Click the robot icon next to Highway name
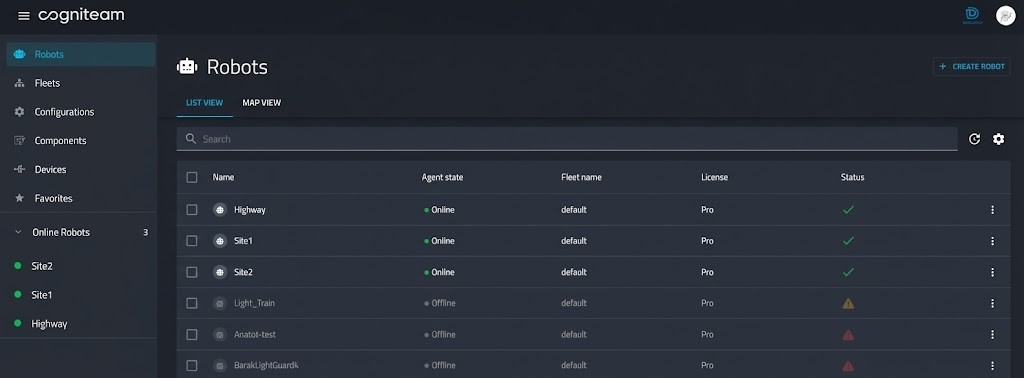Viewport: 1024px width, 378px height. [x=220, y=210]
